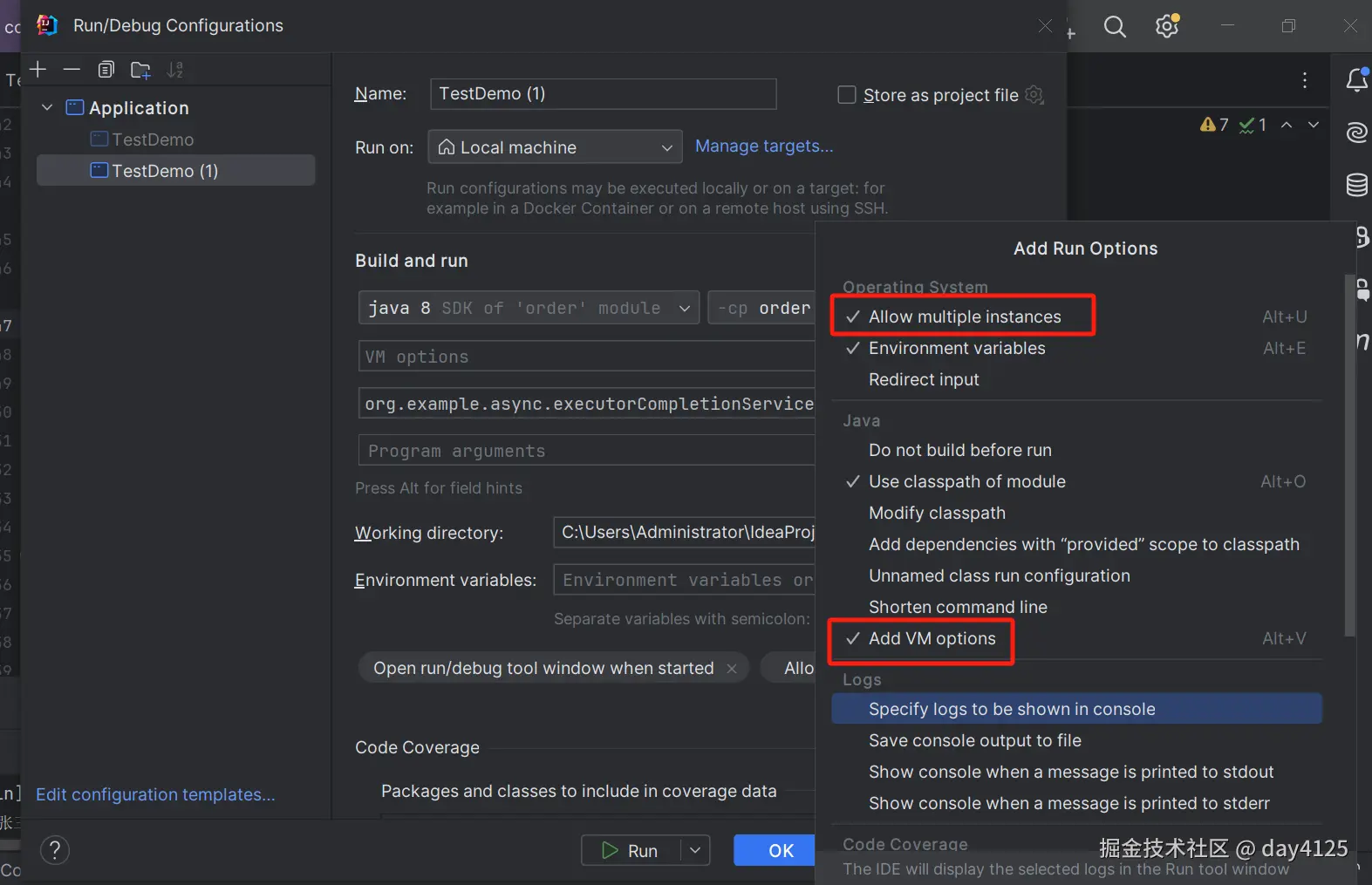Focus the VM options field
Viewport: 1372px width, 885px height.
pyautogui.click(x=586, y=357)
